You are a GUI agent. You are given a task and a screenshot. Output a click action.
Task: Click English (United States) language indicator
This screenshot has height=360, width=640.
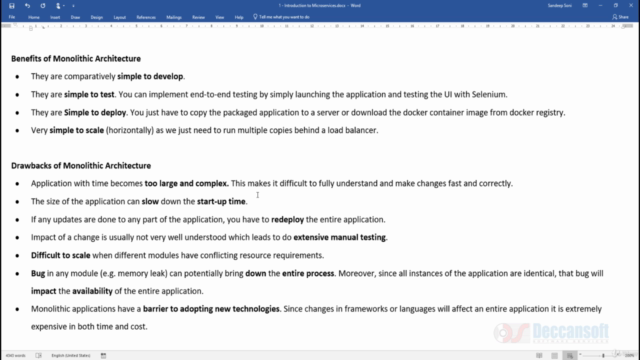click(71, 356)
